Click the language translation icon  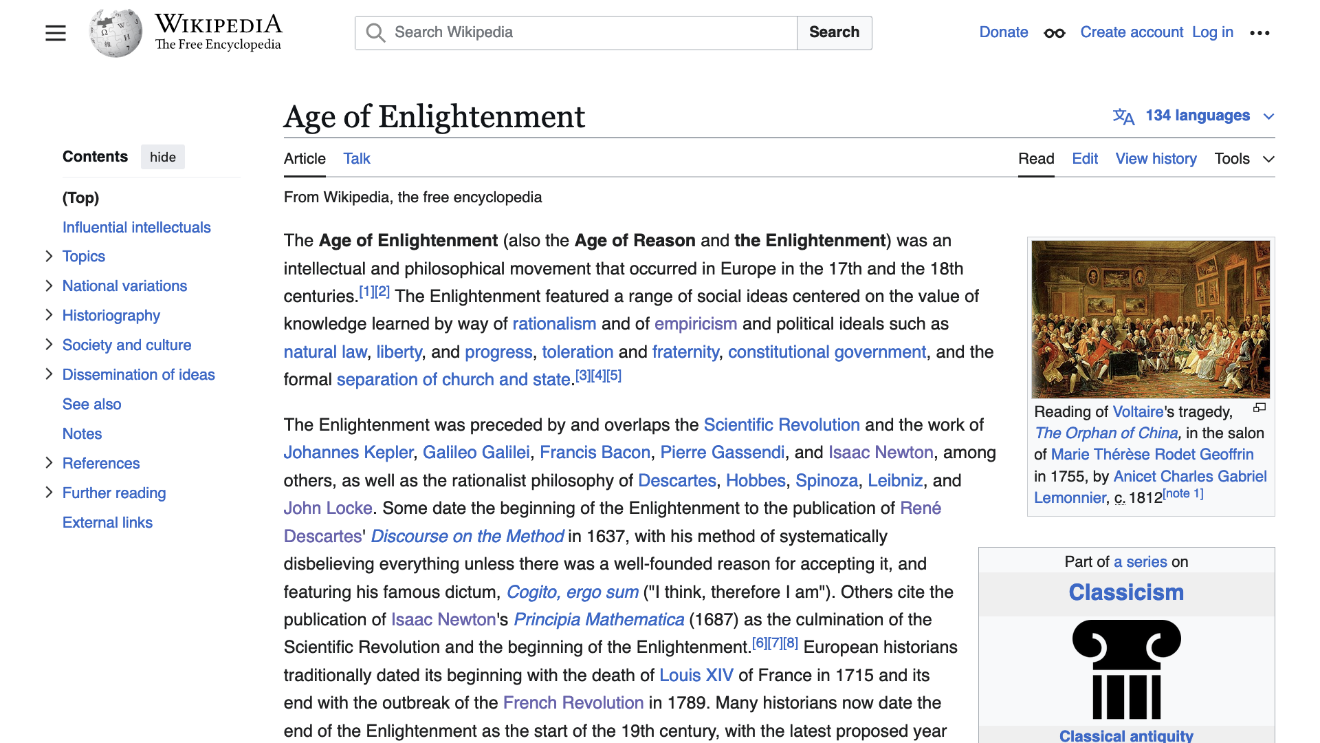click(1124, 116)
